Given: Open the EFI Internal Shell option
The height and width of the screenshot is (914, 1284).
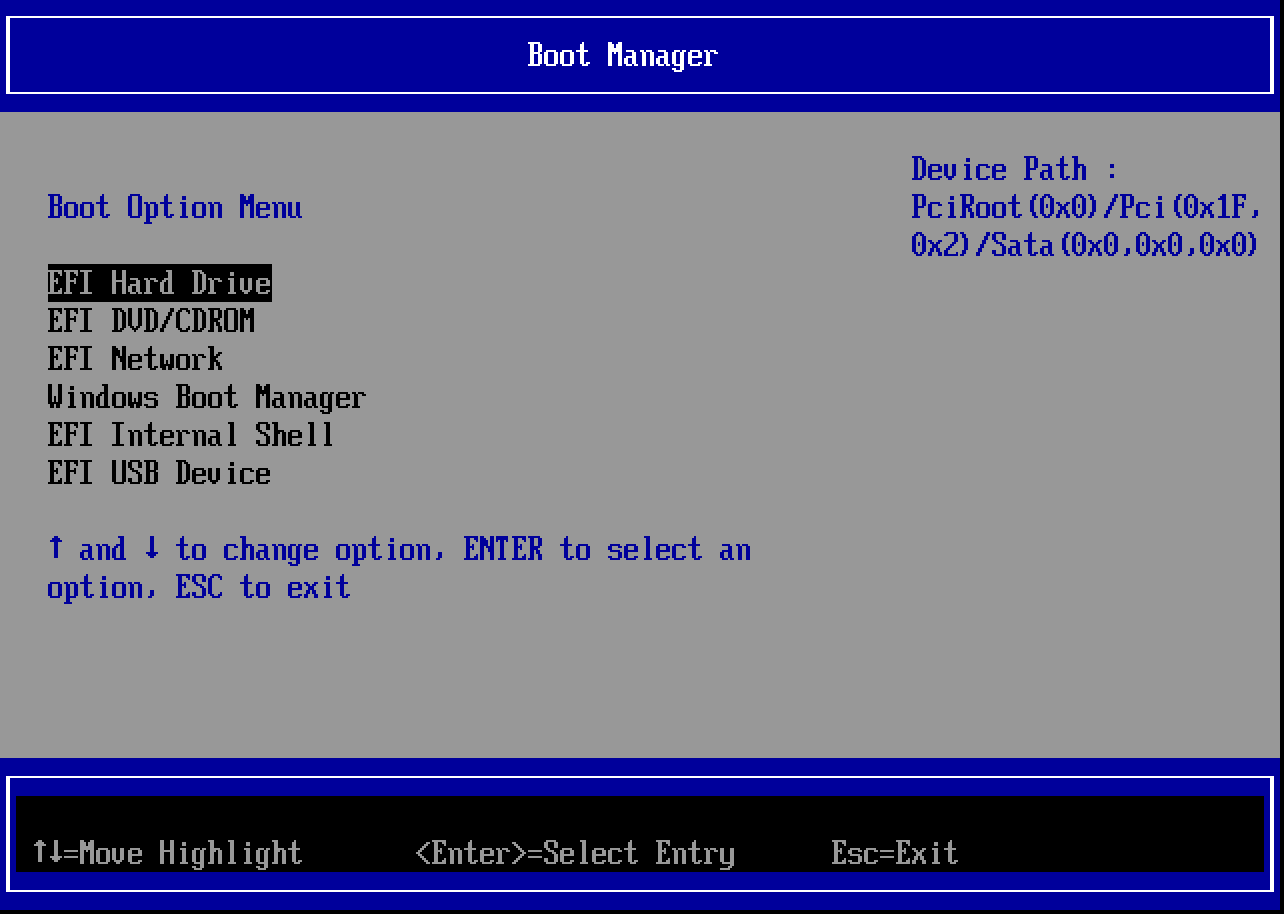Looking at the screenshot, I should [190, 435].
